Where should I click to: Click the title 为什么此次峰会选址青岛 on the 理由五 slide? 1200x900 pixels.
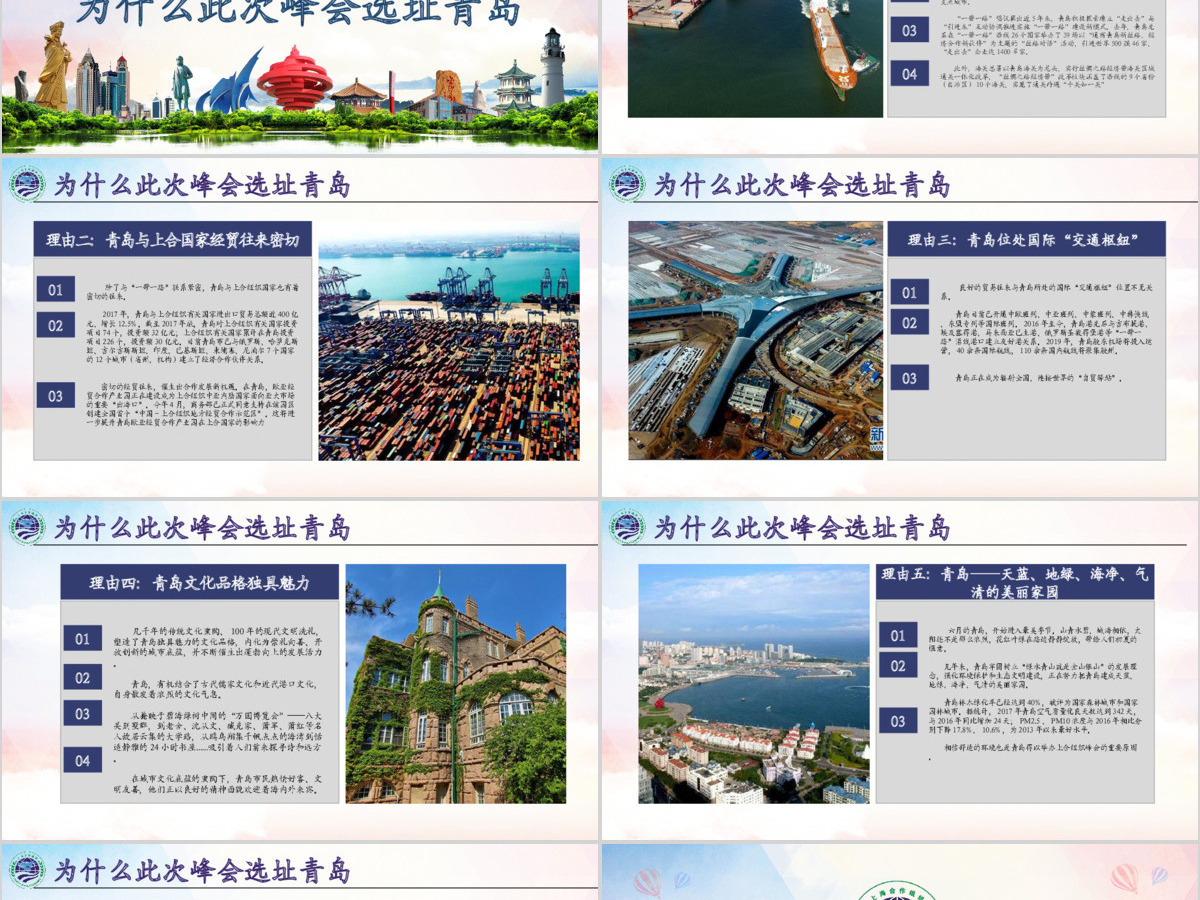(802, 527)
